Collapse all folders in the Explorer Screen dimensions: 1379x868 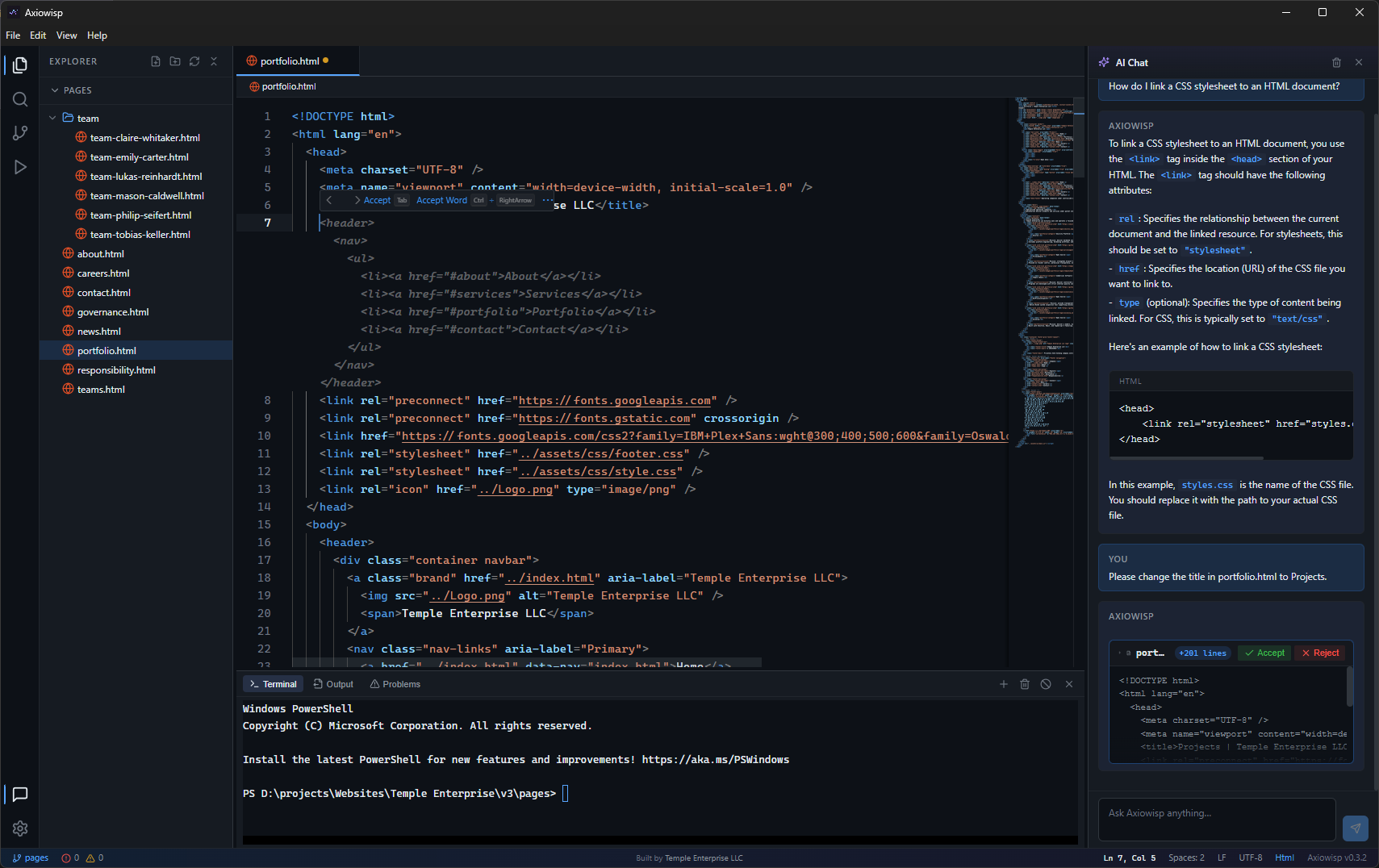(214, 61)
